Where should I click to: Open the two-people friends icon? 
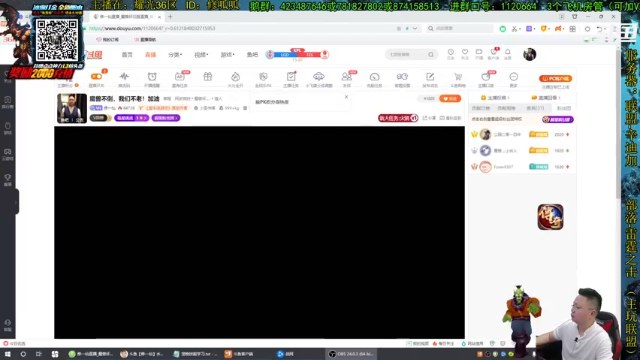click(x=347, y=76)
